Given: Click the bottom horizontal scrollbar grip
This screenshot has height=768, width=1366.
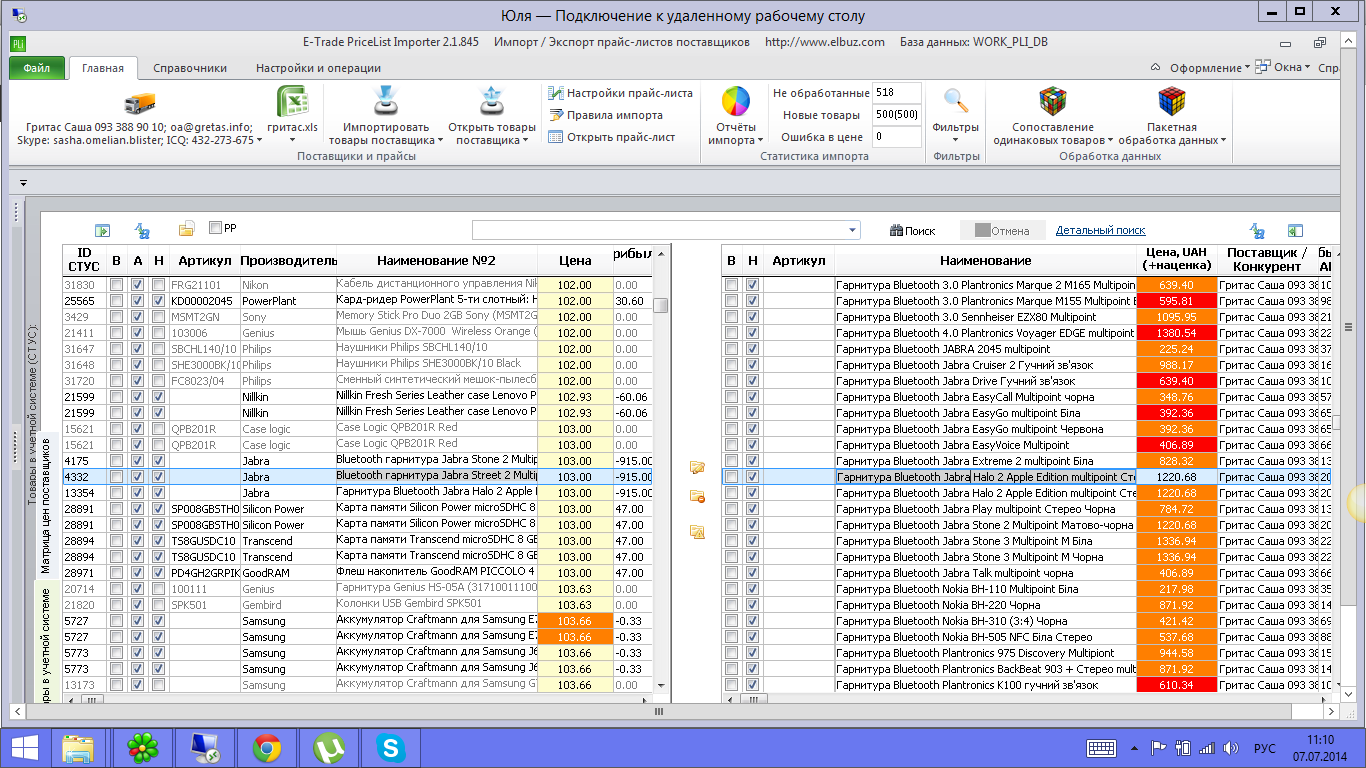Looking at the screenshot, I should tap(659, 712).
